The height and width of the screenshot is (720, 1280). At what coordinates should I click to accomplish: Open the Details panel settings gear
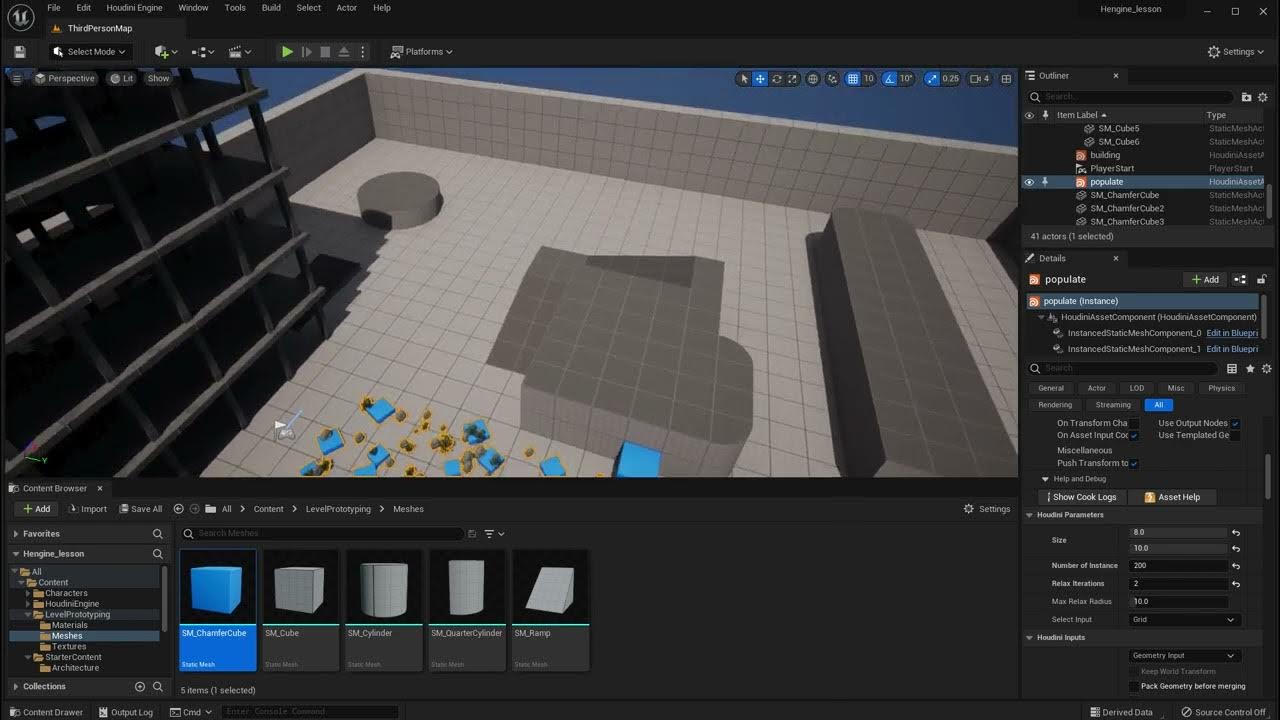click(x=1267, y=368)
